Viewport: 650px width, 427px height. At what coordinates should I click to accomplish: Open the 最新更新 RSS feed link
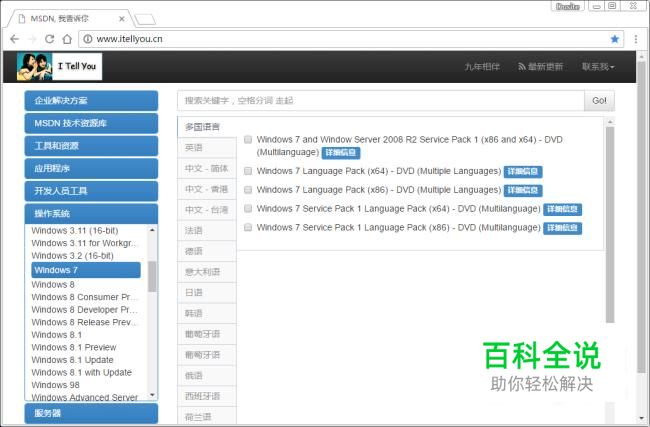[541, 66]
